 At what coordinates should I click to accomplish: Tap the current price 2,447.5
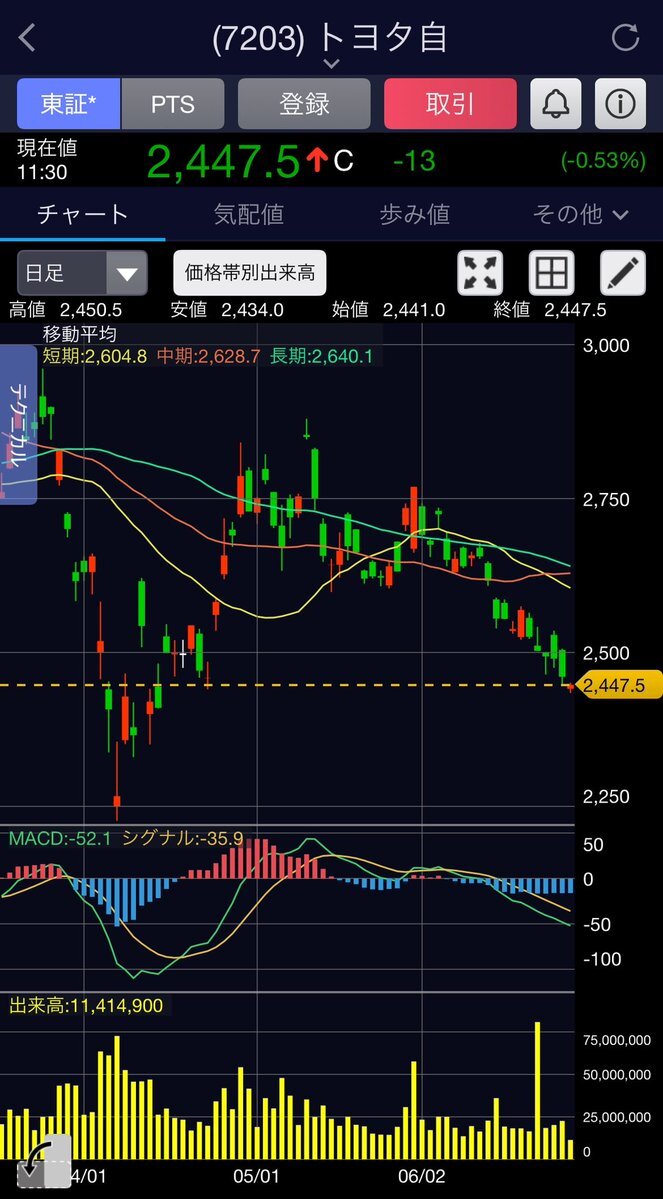(x=223, y=161)
